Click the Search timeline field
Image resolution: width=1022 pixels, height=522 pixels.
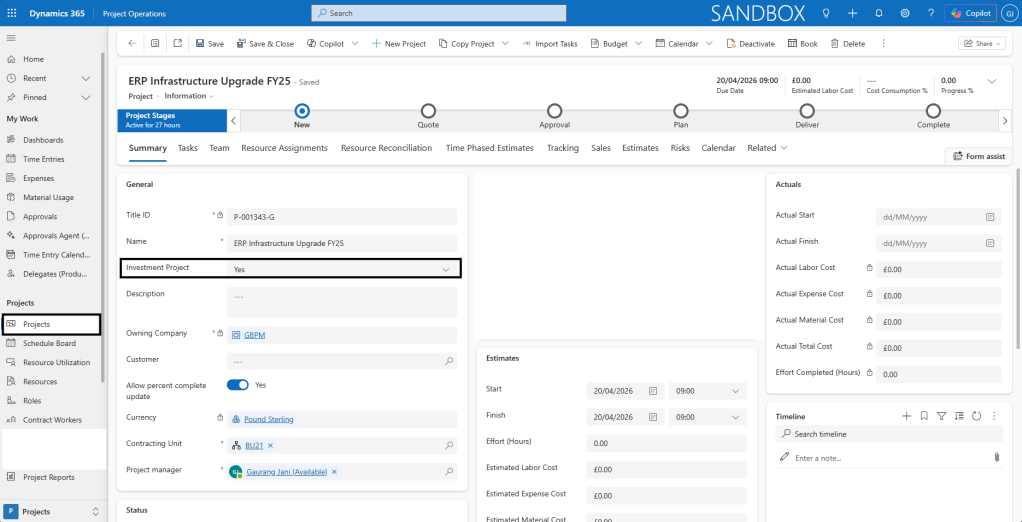pyautogui.click(x=890, y=434)
